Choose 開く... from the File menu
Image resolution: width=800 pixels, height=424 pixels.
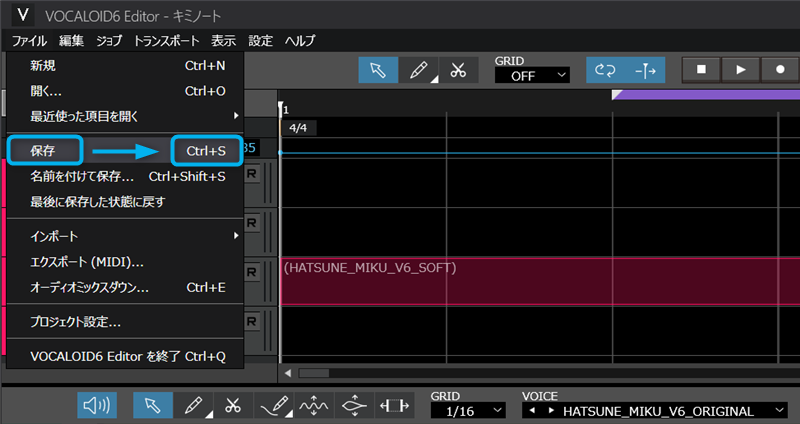(x=126, y=91)
